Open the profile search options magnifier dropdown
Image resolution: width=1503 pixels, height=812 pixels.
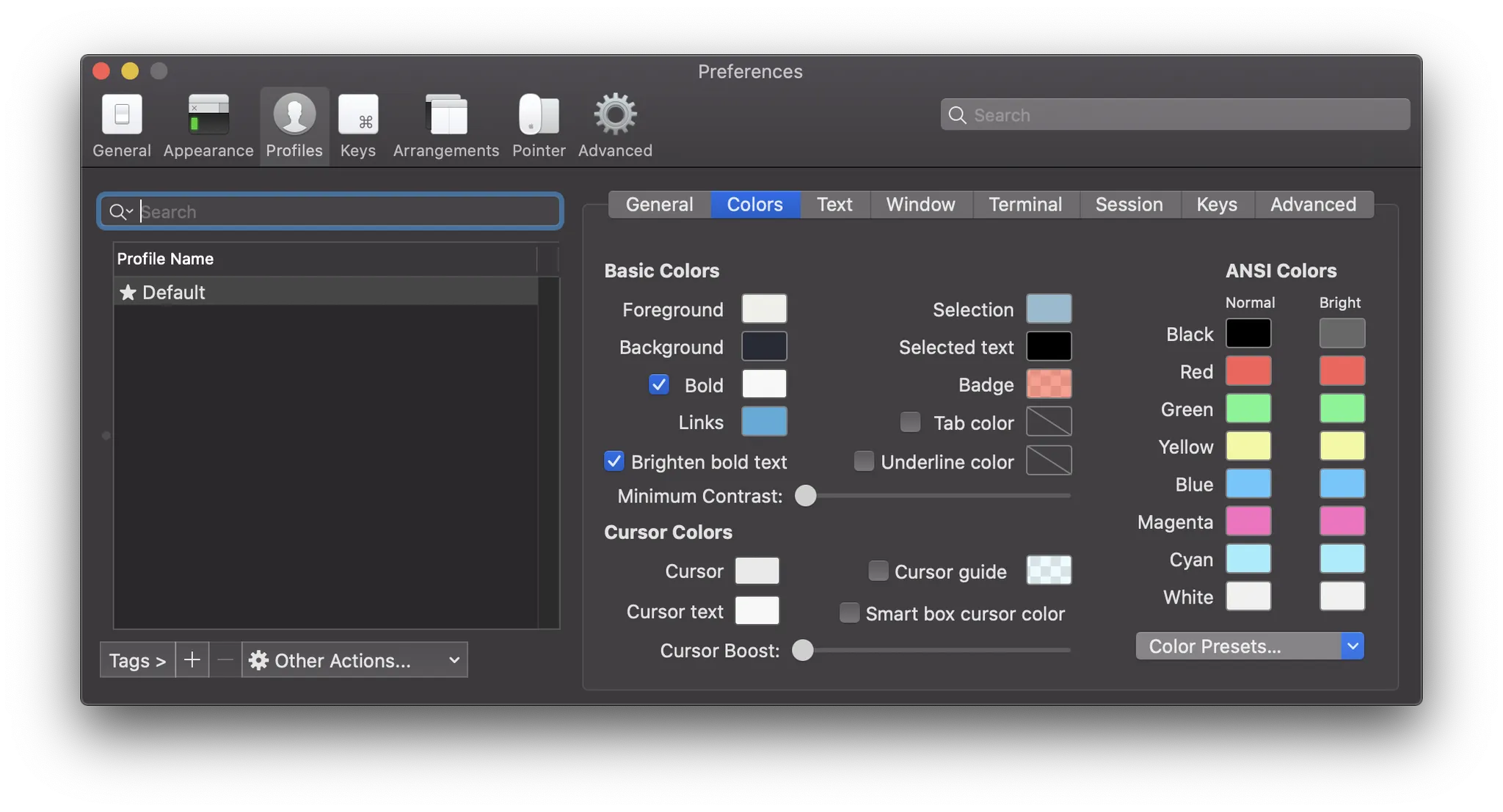click(120, 212)
